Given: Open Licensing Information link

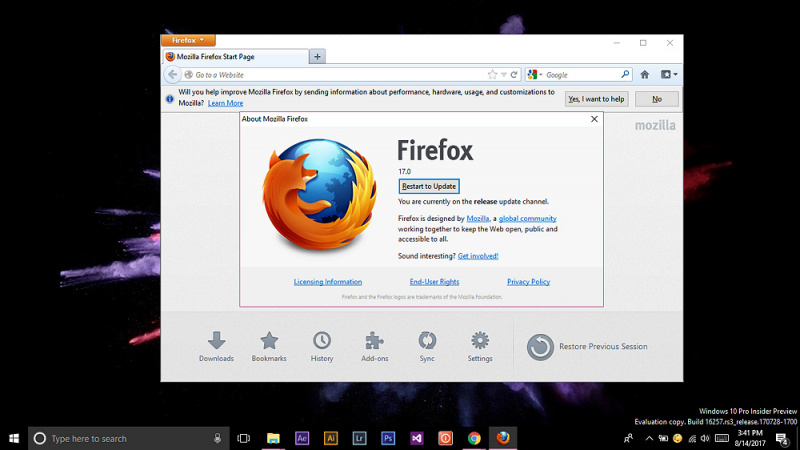Looking at the screenshot, I should (x=328, y=282).
